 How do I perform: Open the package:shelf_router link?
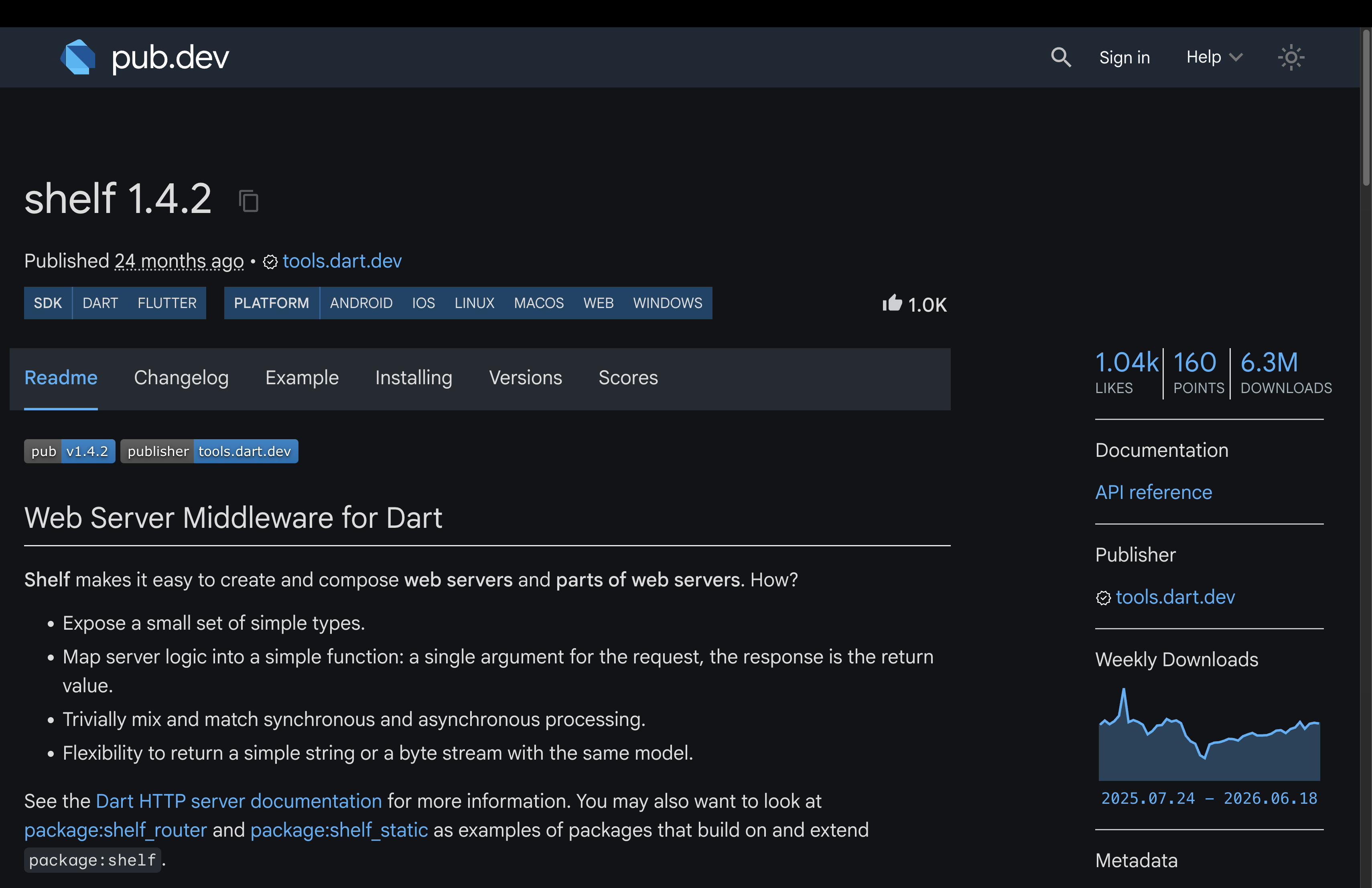click(x=115, y=830)
